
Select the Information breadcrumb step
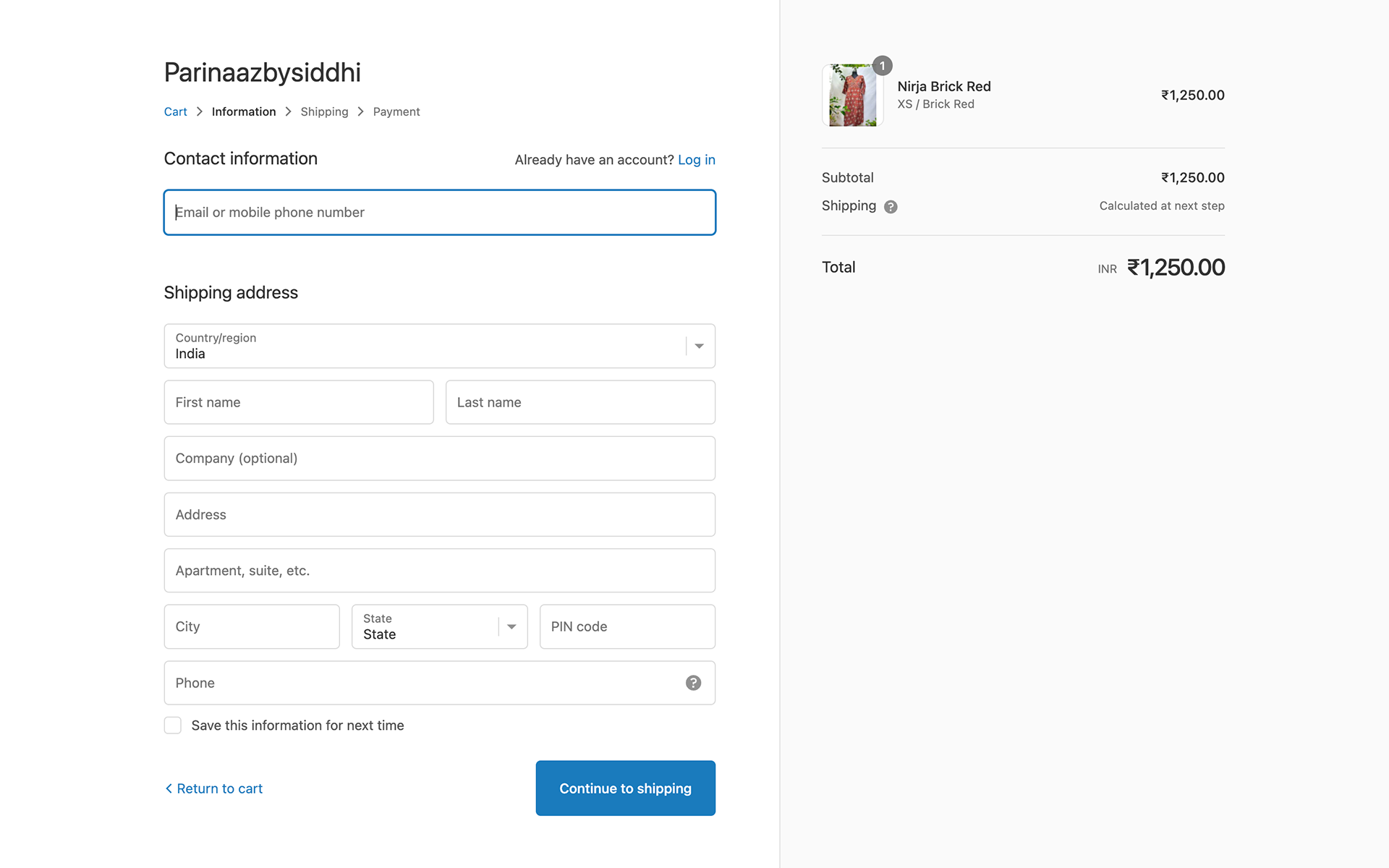coord(243,111)
